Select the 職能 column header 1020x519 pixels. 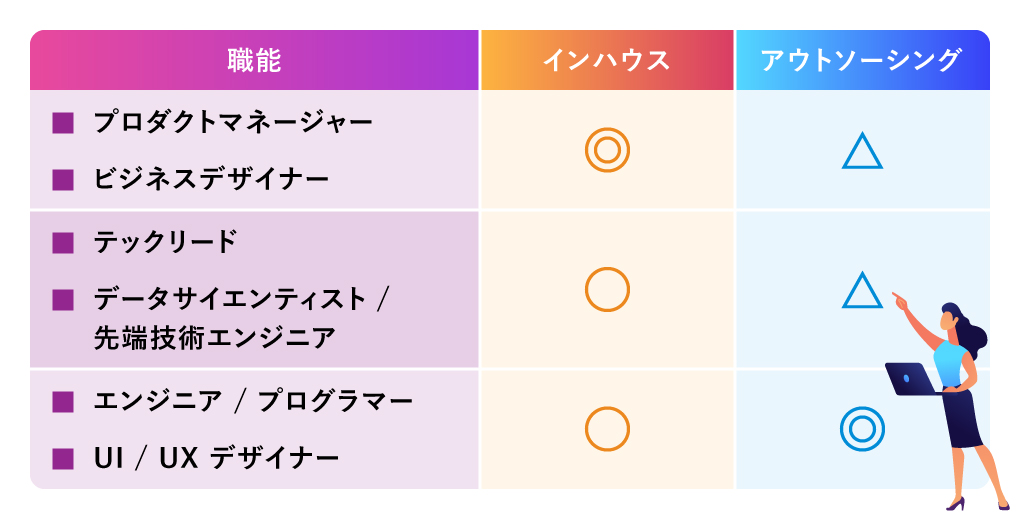[254, 60]
